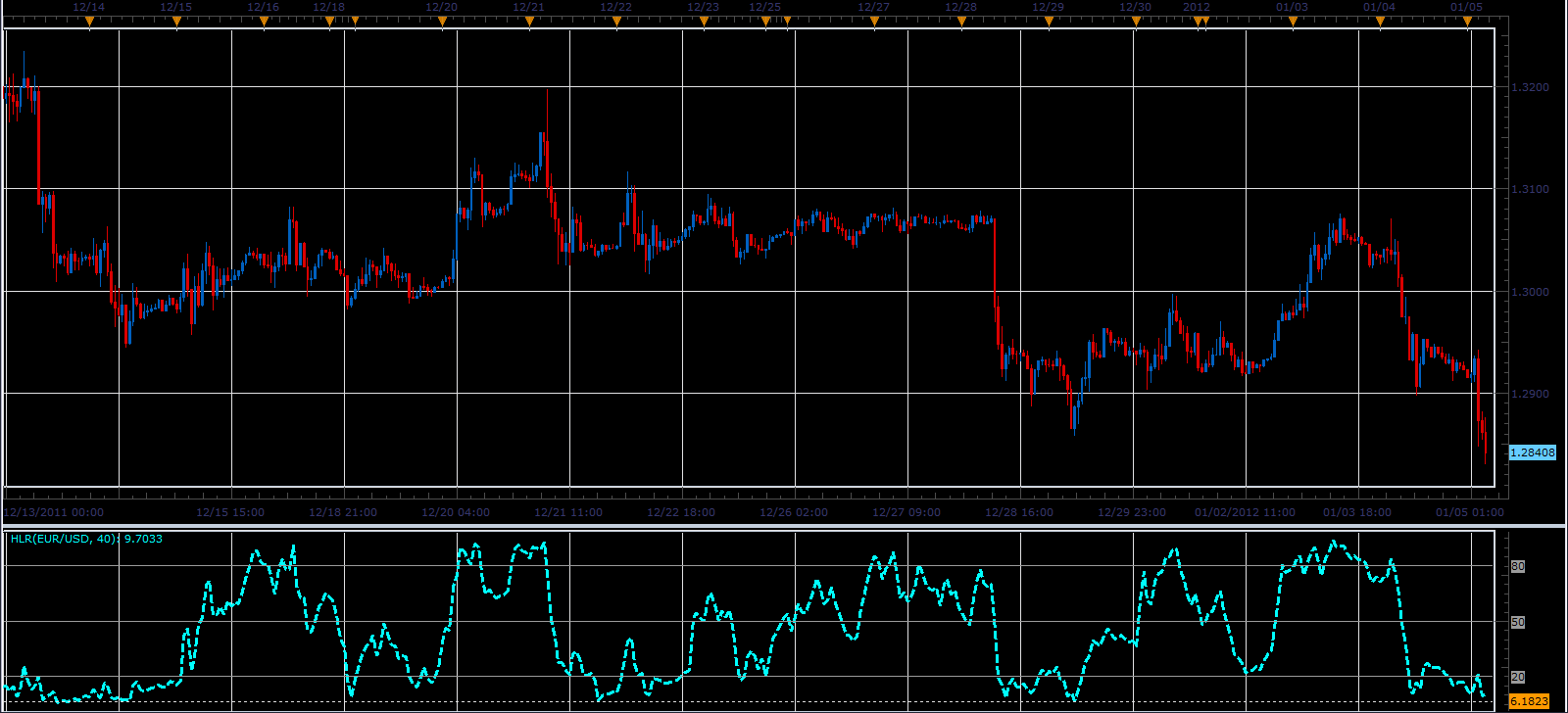Image resolution: width=1568 pixels, height=713 pixels.
Task: Click the 2012 year label at top
Action: click(x=1197, y=7)
